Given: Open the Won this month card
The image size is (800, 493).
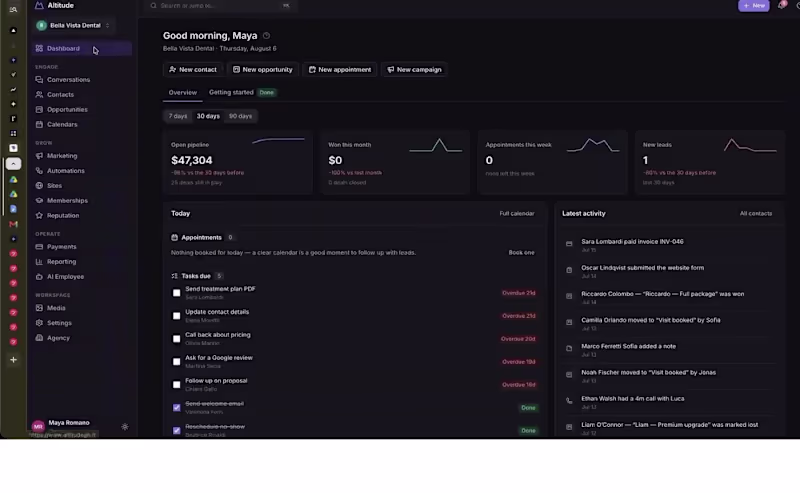Looking at the screenshot, I should point(395,162).
